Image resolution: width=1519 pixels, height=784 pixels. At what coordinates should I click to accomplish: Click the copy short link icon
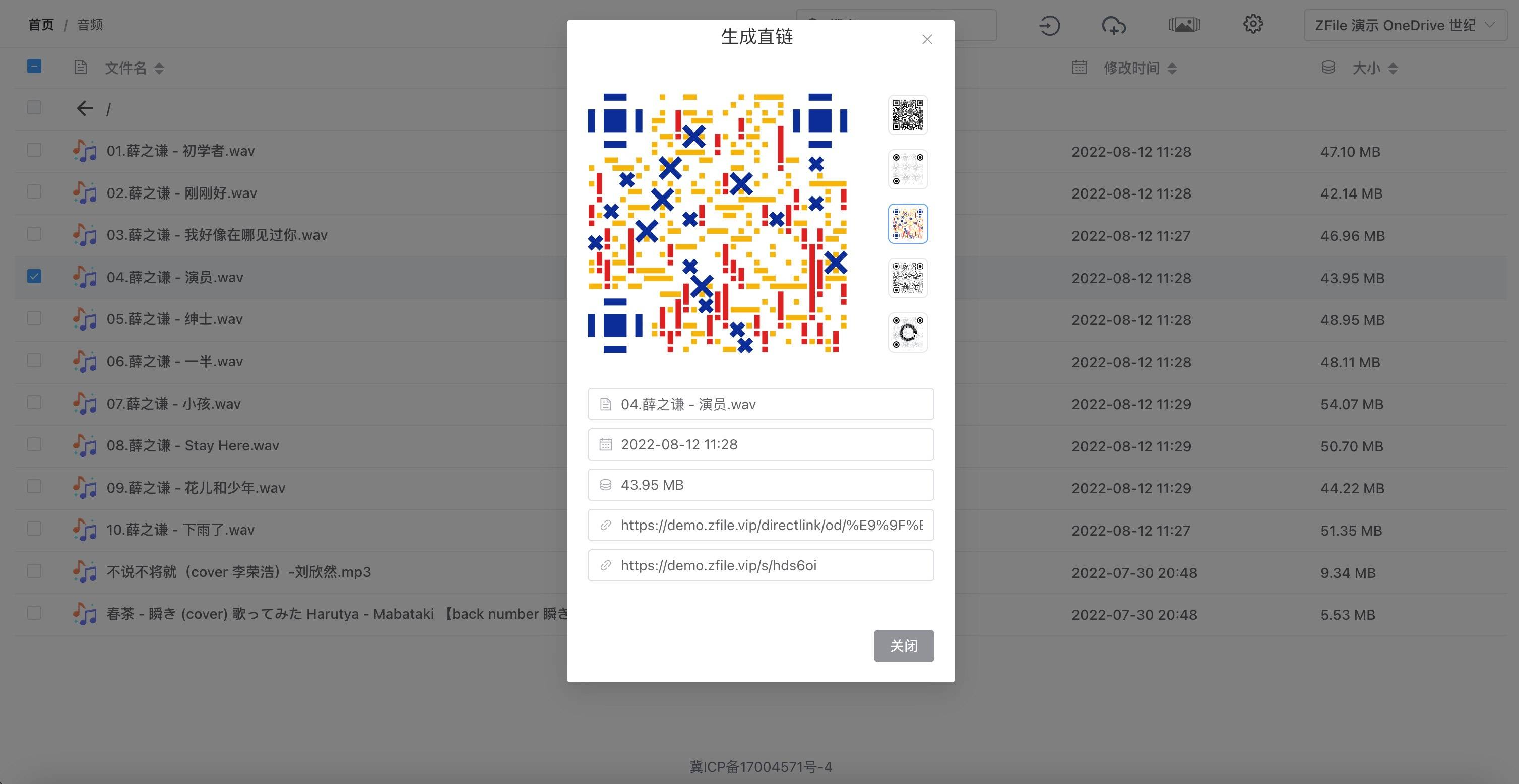605,565
